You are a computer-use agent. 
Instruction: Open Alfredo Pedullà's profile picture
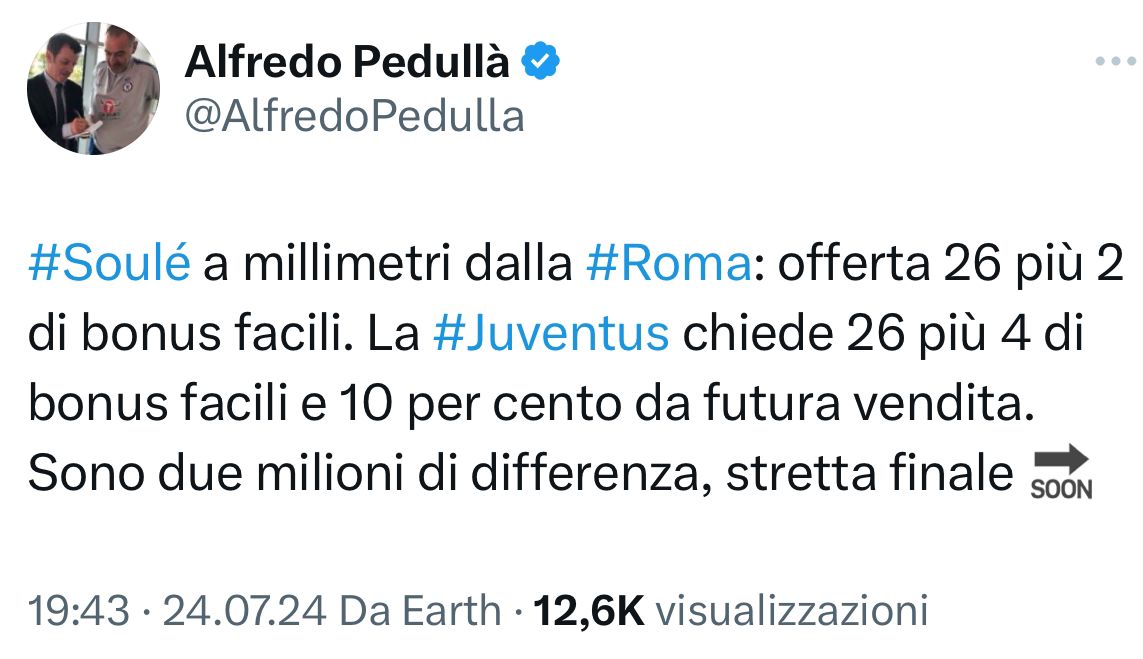tap(92, 89)
